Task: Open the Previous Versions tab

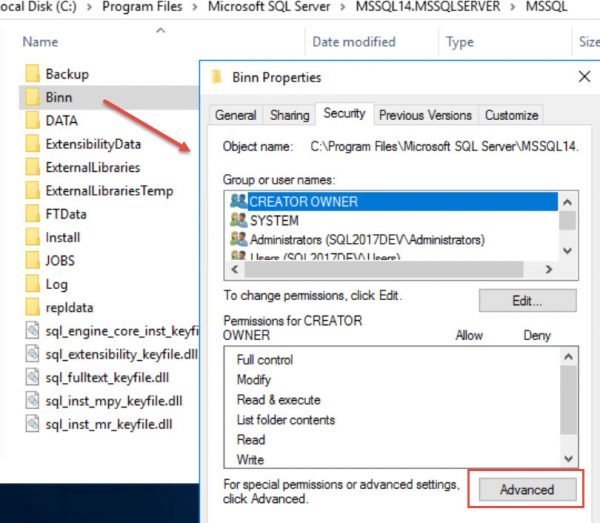Action: pyautogui.click(x=426, y=115)
